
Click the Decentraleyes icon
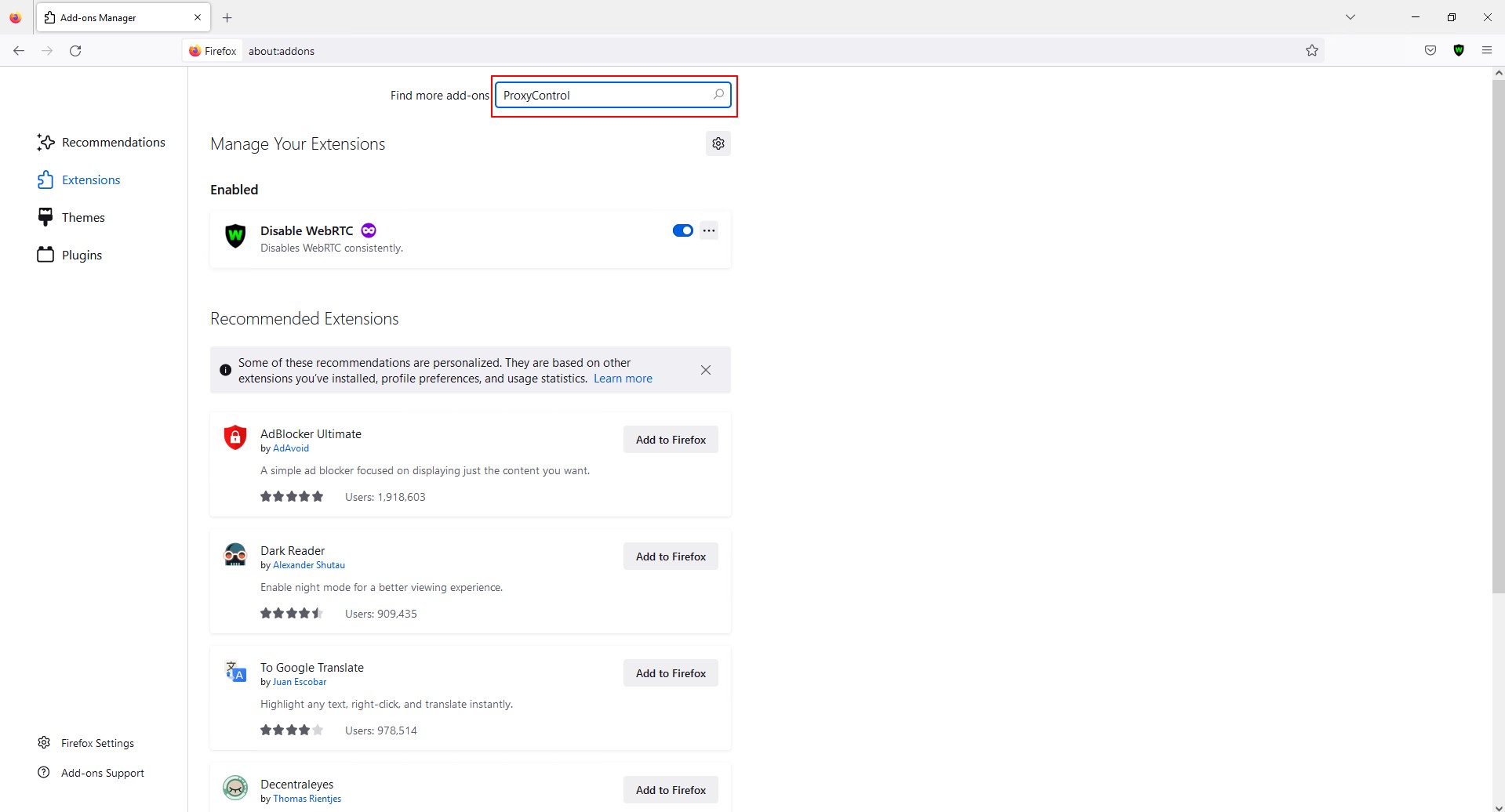click(x=235, y=788)
